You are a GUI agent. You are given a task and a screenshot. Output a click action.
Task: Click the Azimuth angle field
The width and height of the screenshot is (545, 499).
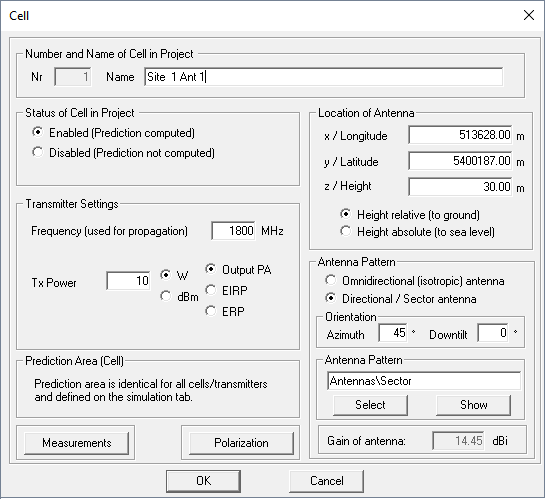click(x=393, y=333)
